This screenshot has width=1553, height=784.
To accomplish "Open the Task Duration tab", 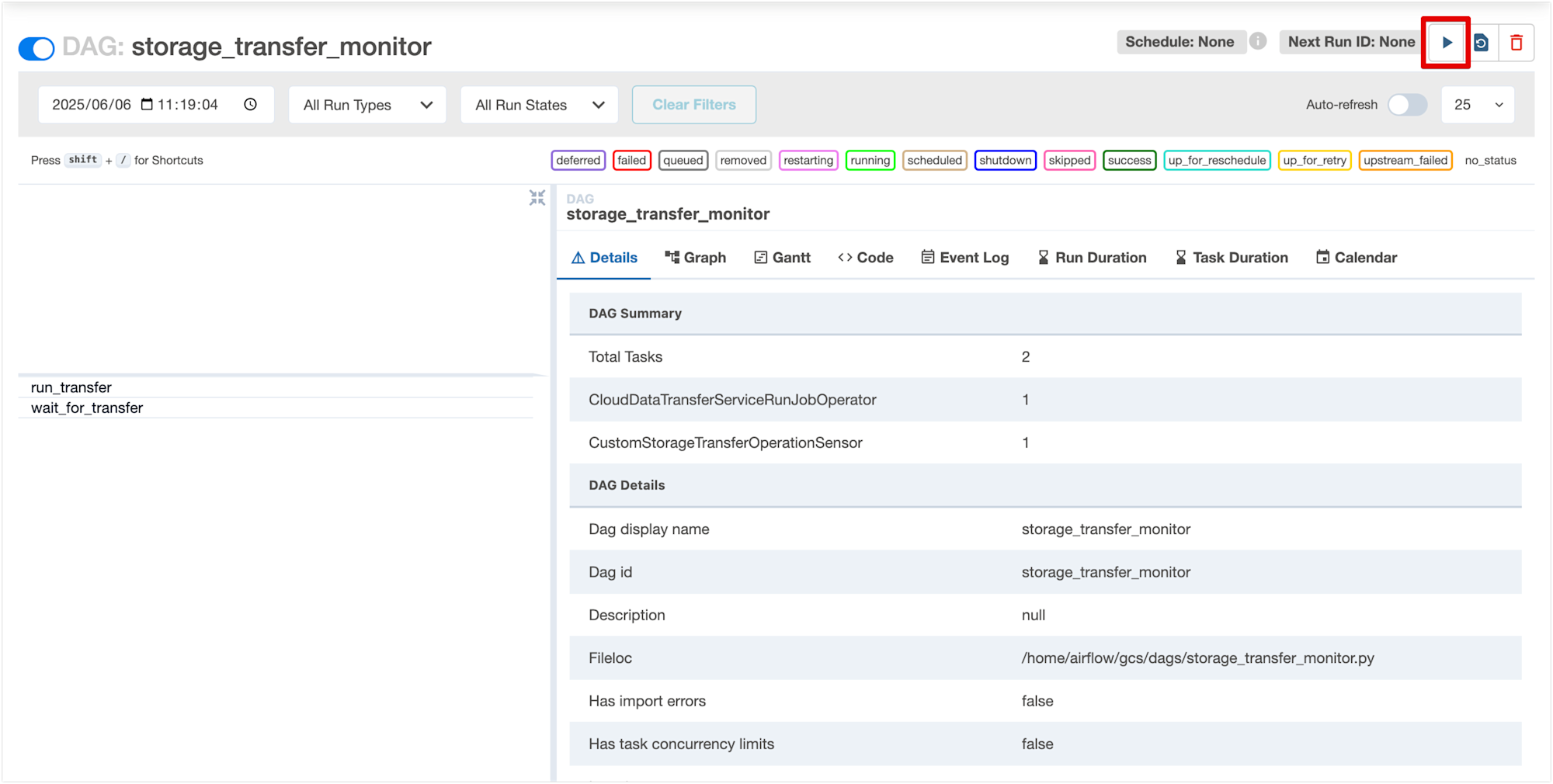I will click(x=1232, y=258).
